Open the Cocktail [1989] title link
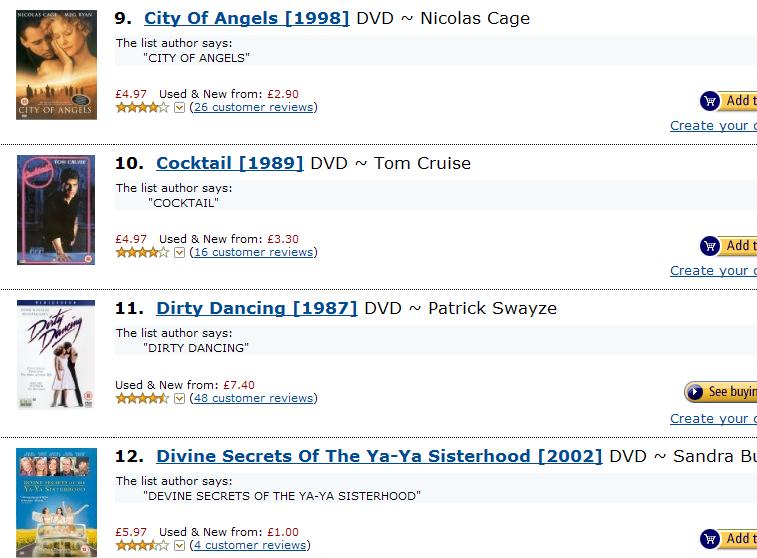This screenshot has height=558, width=757. coord(229,163)
